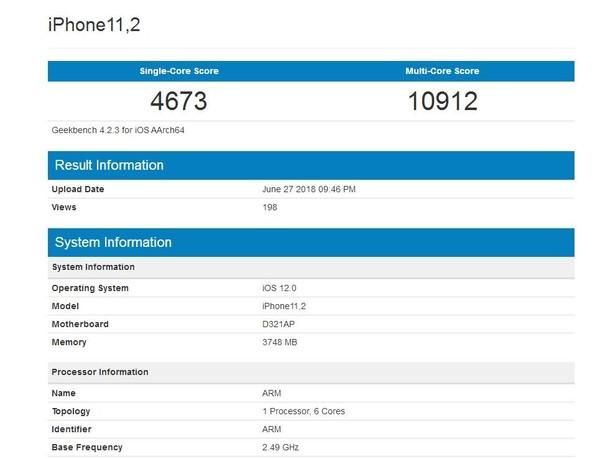600x459 pixels.
Task: Click the Memory value 3748 MB
Action: click(279, 342)
